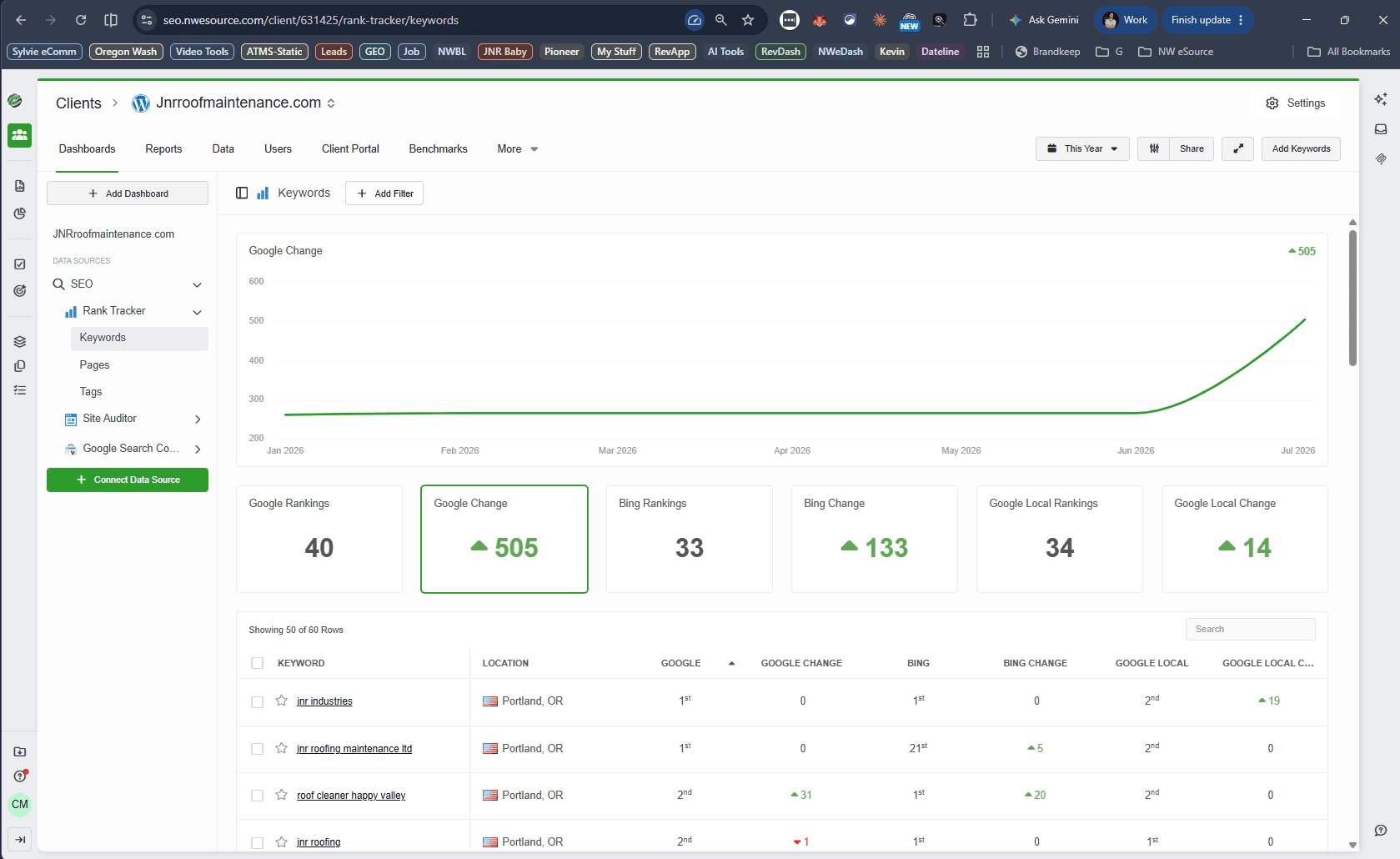
Task: Expand the Google Search Console chevron
Action: click(198, 450)
